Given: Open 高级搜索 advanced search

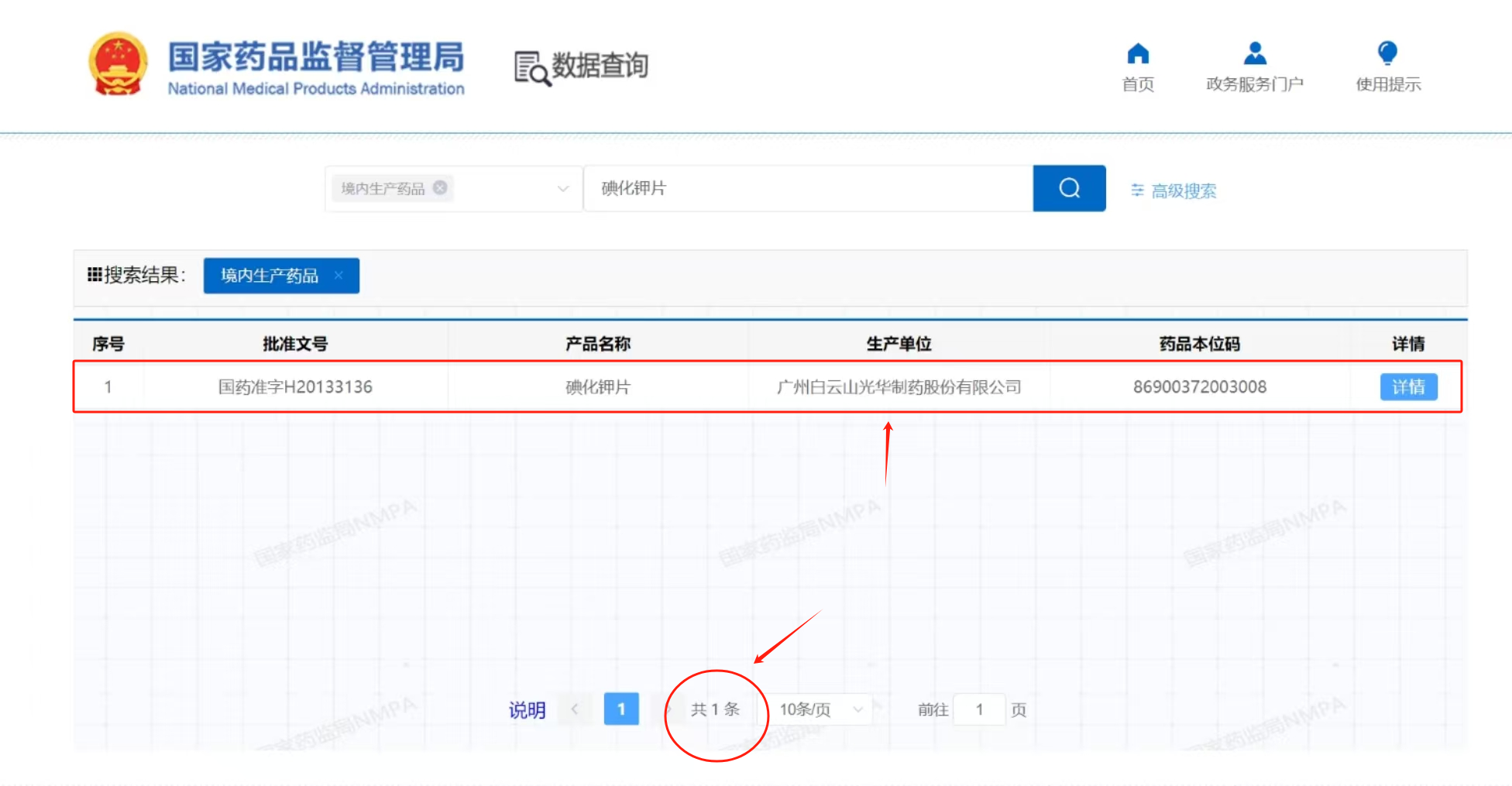Looking at the screenshot, I should (x=1174, y=190).
